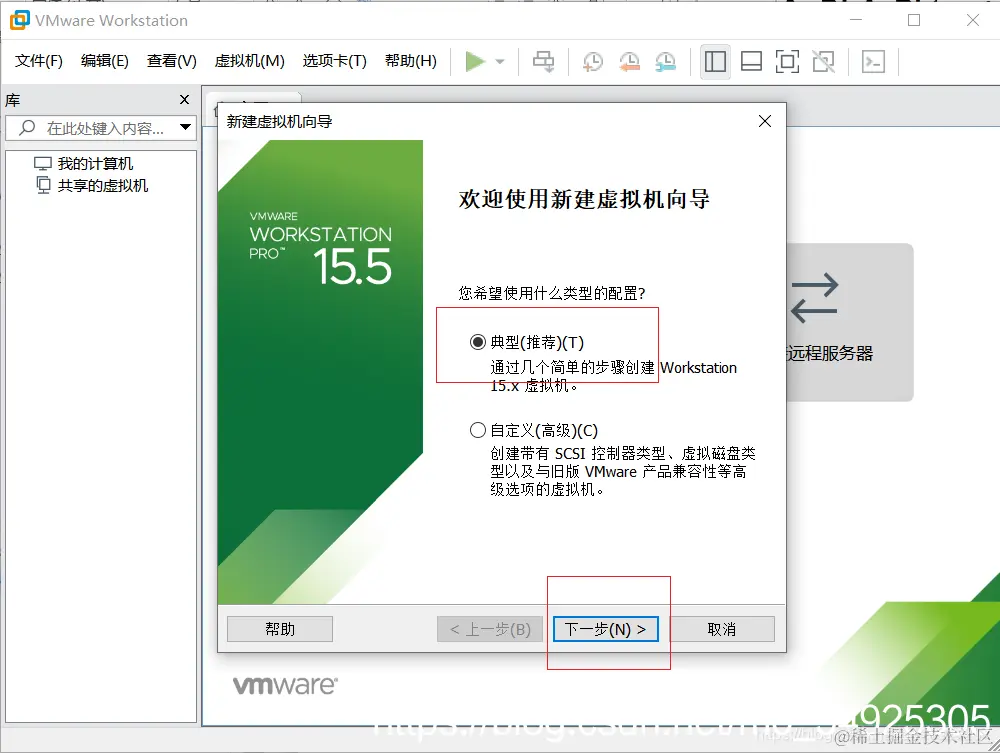Image resolution: width=1000 pixels, height=753 pixels.
Task: Open the 虚拟机(M) menu
Action: click(249, 61)
